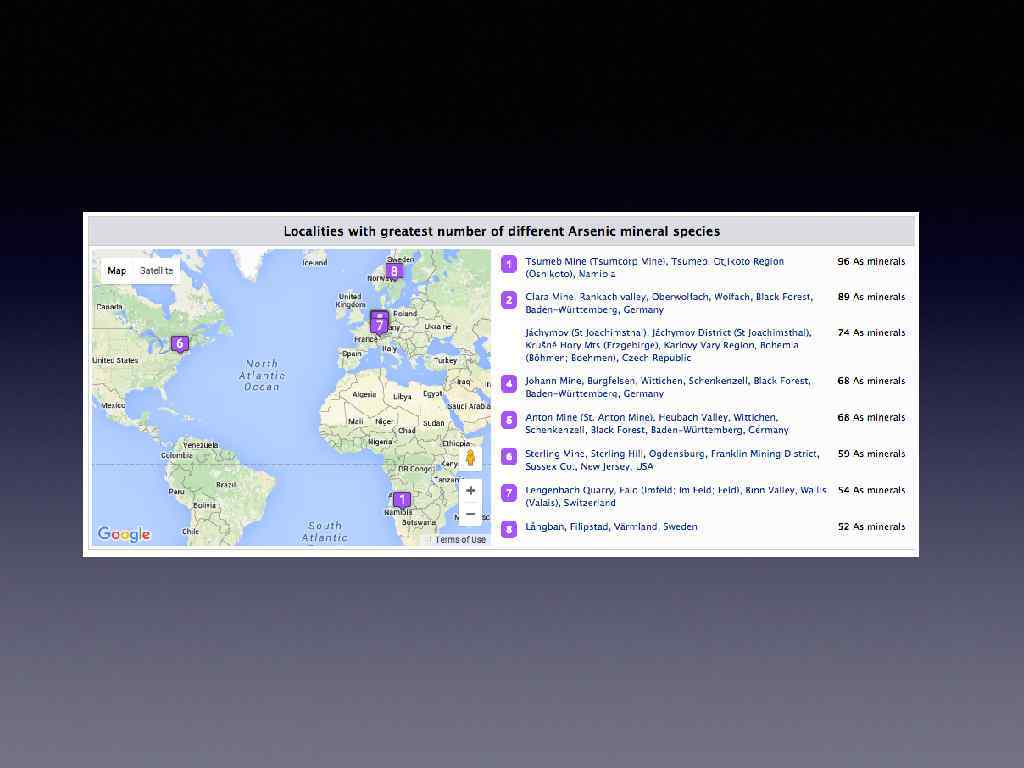Open Johann Mine locality link
Image resolution: width=1024 pixels, height=768 pixels.
click(x=667, y=387)
